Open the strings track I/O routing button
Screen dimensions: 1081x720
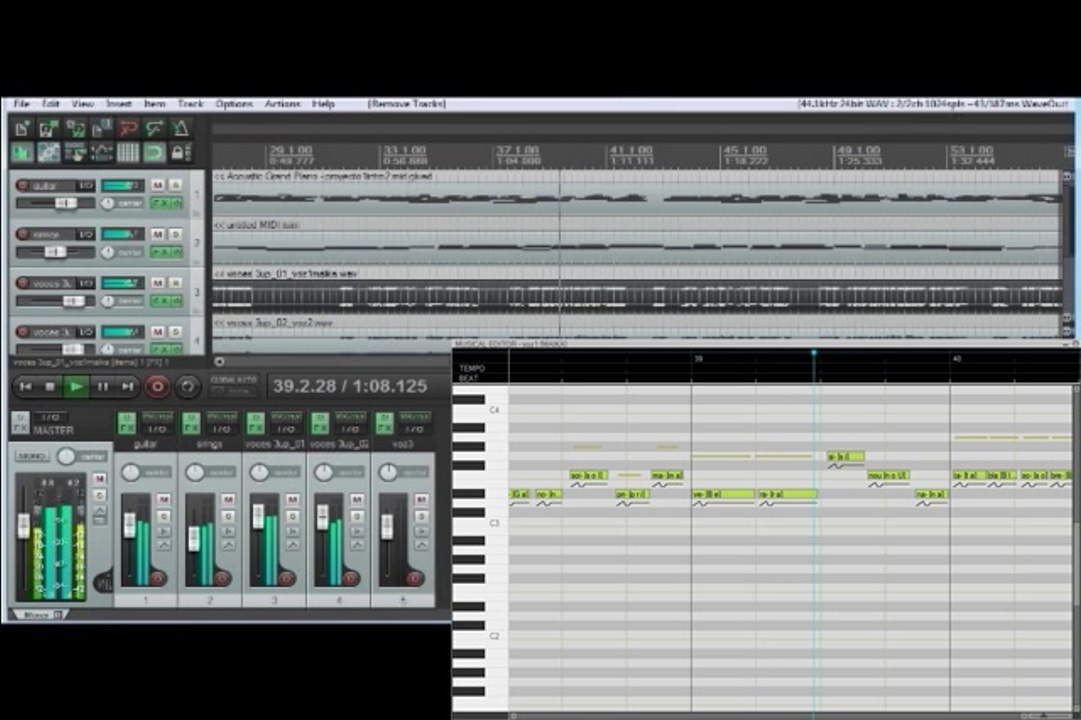click(85, 234)
